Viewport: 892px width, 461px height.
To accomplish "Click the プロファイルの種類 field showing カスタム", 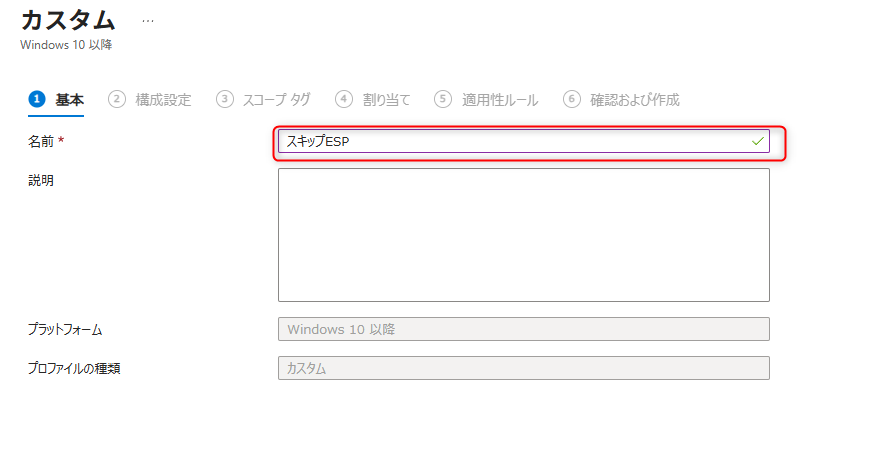I will (x=523, y=368).
